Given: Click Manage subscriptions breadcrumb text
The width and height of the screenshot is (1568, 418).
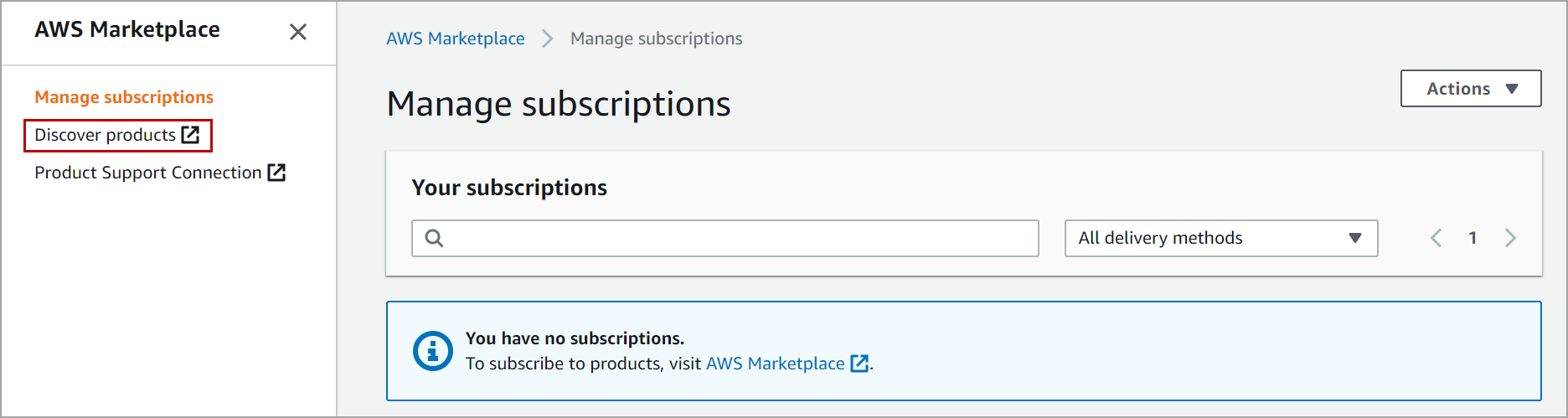Looking at the screenshot, I should pyautogui.click(x=656, y=39).
